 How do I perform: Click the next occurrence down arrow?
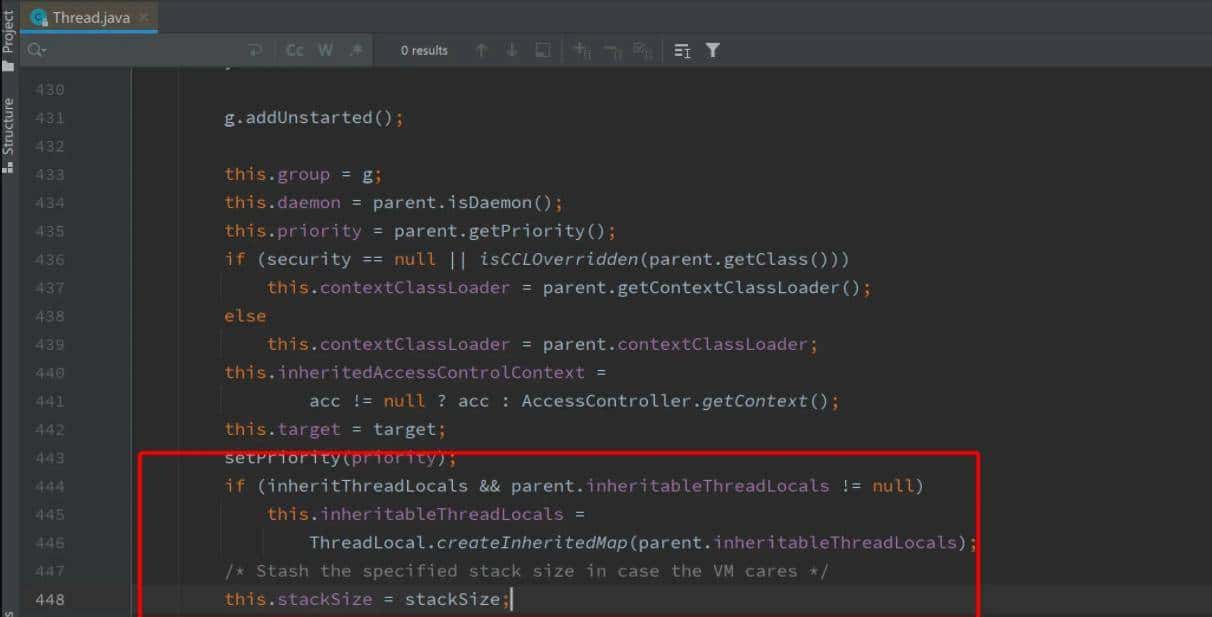tap(512, 50)
